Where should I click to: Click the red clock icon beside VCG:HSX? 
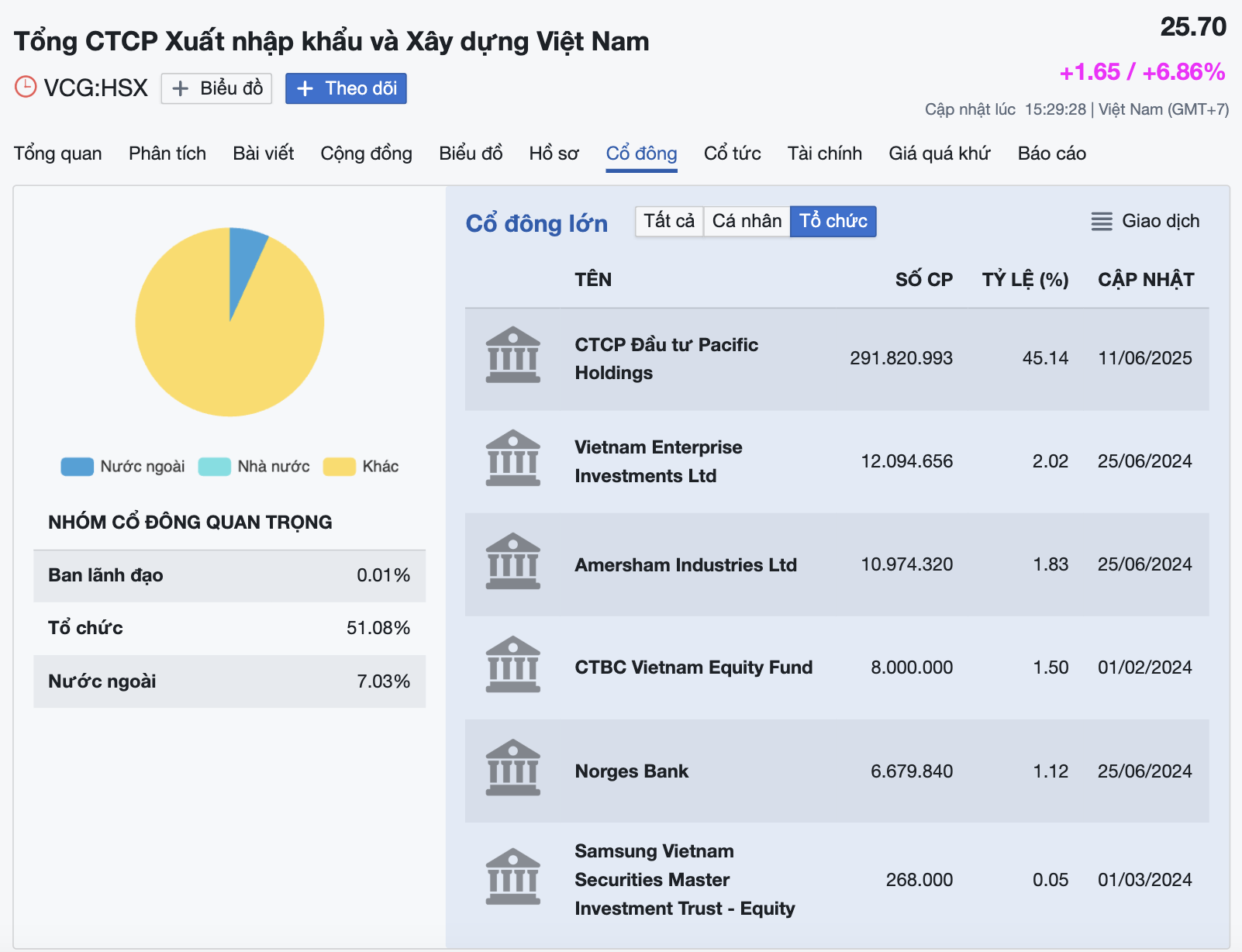pos(26,87)
